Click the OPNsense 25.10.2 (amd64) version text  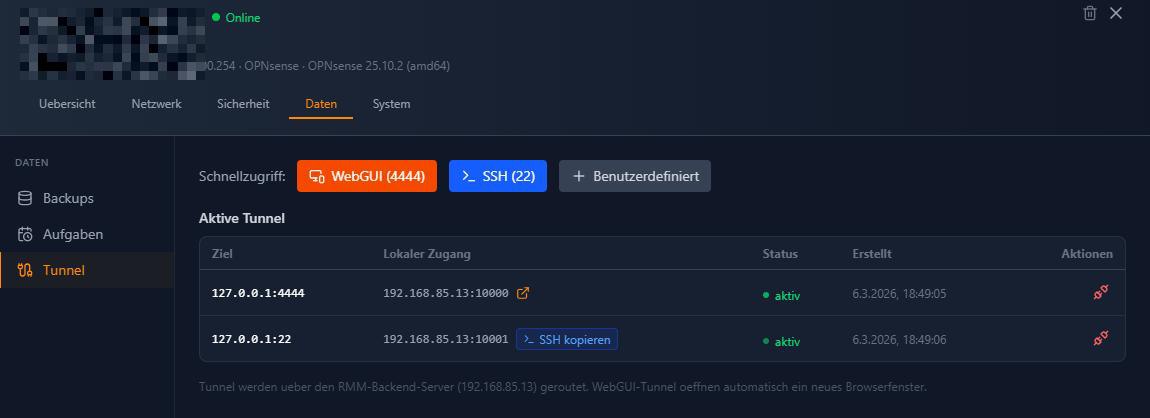(378, 66)
